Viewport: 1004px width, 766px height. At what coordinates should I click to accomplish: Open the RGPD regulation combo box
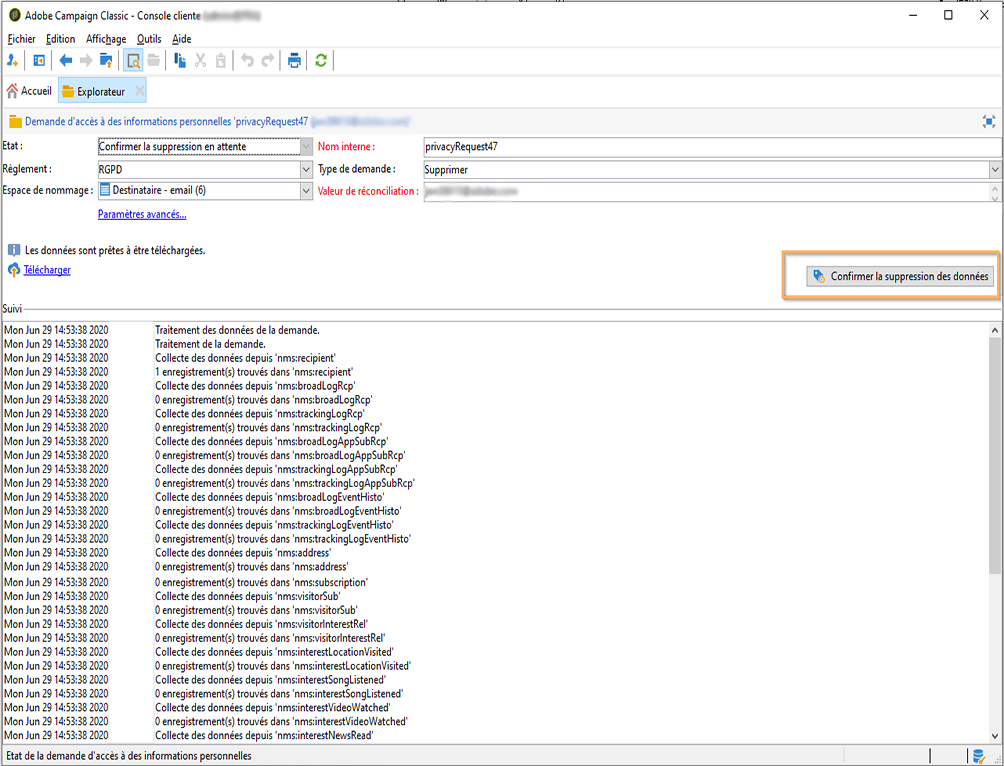point(205,170)
